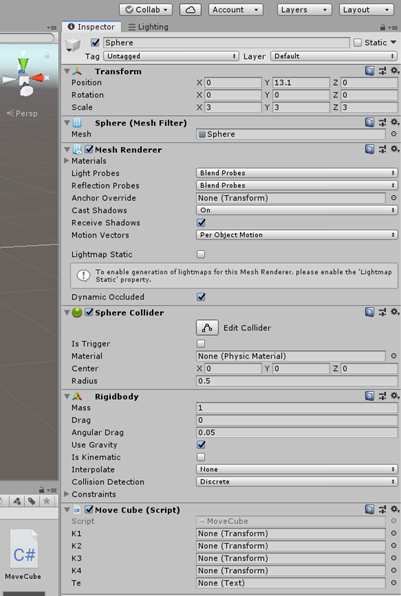Switch to the Lighting tab
Viewport: 401px width, 596px height.
tap(148, 27)
